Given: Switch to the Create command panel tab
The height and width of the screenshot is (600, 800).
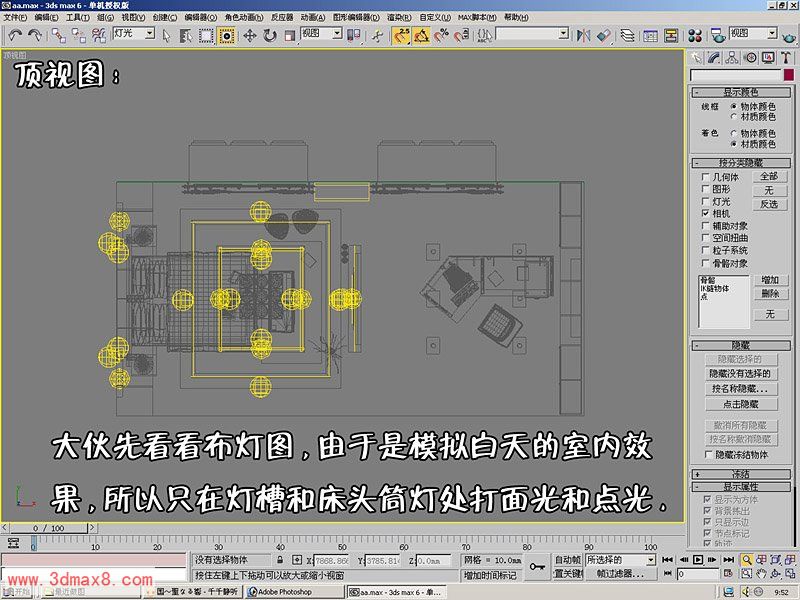Looking at the screenshot, I should pyautogui.click(x=696, y=58).
